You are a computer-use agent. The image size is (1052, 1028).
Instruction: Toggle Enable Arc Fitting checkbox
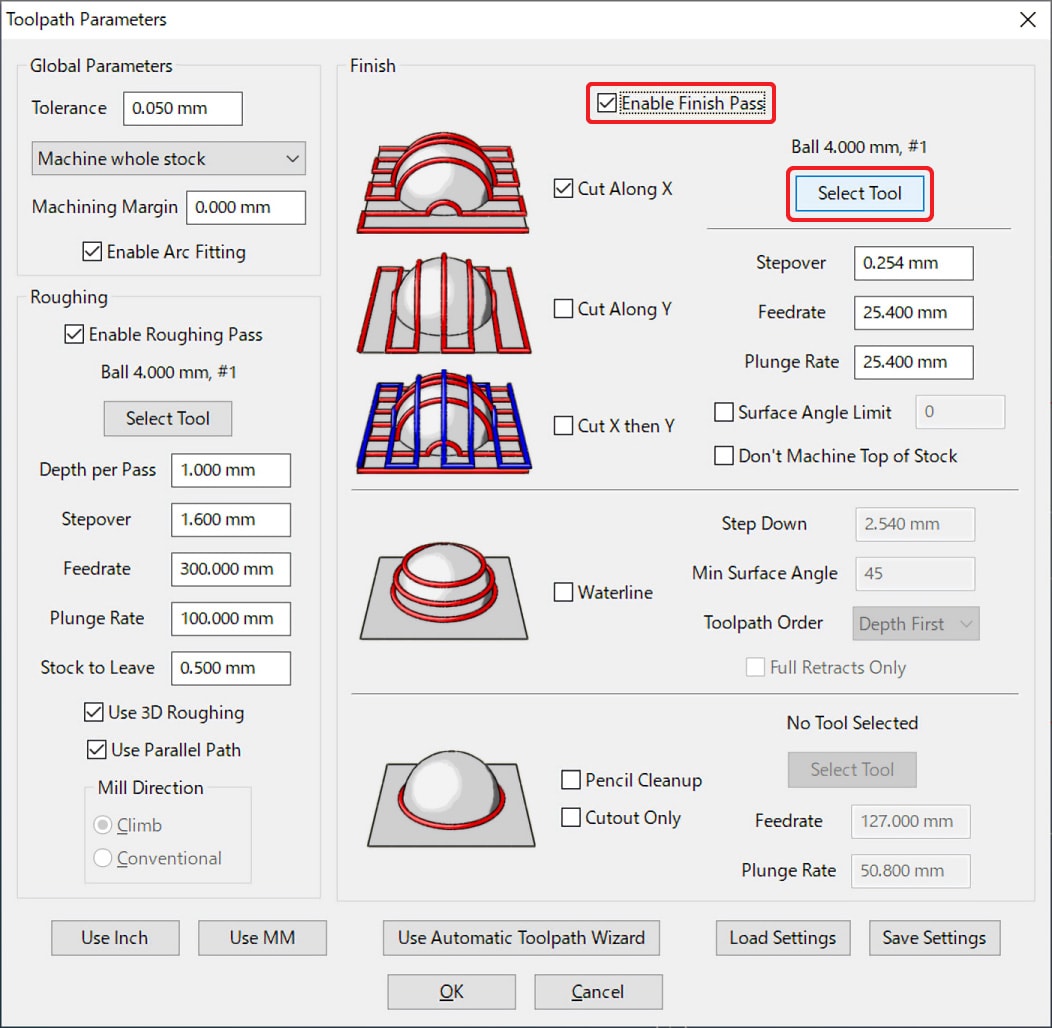(x=93, y=252)
